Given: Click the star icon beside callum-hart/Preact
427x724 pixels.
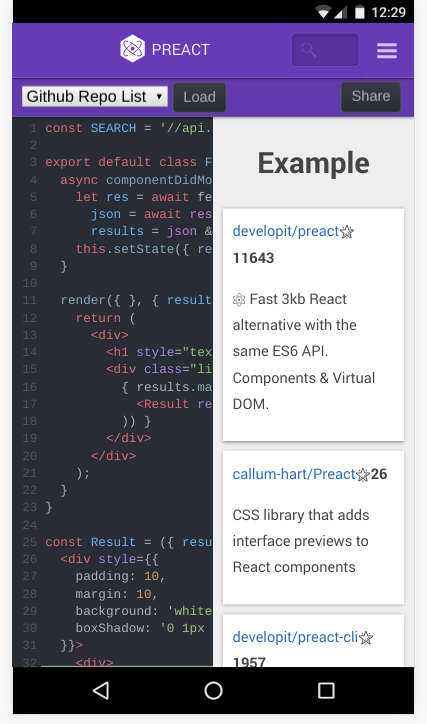Looking at the screenshot, I should click(363, 475).
